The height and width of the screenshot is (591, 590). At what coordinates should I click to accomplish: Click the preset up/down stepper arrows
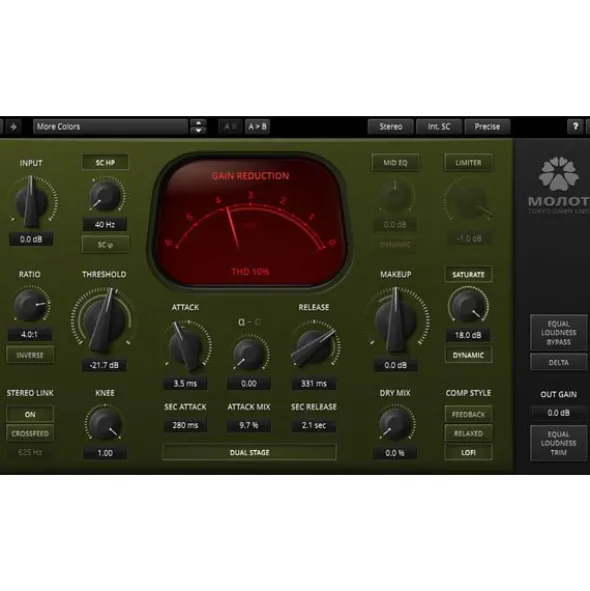tap(198, 127)
